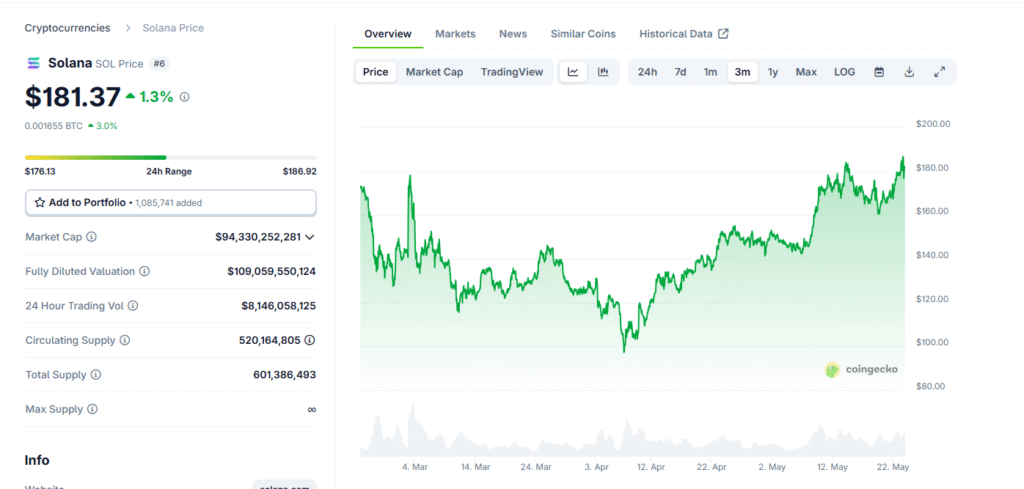Click the price chart peak near 22. May
Viewport: 1024px width, 489px height.
click(903, 157)
